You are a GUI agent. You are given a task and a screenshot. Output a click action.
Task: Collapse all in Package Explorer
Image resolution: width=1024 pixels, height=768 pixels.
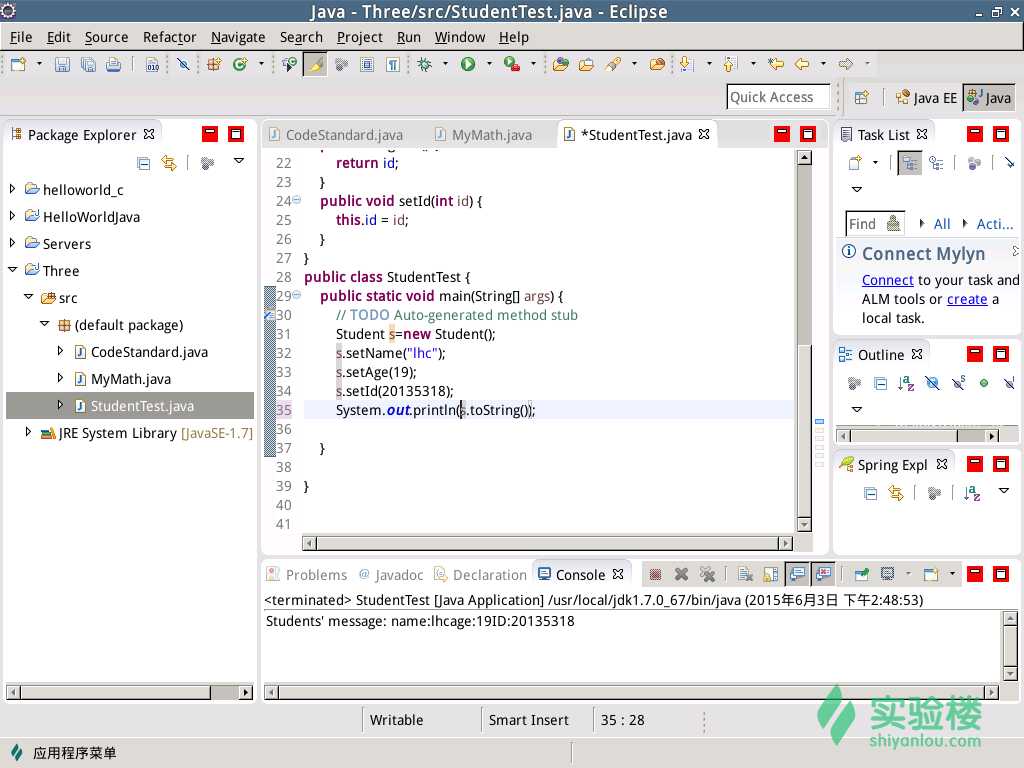pos(143,163)
